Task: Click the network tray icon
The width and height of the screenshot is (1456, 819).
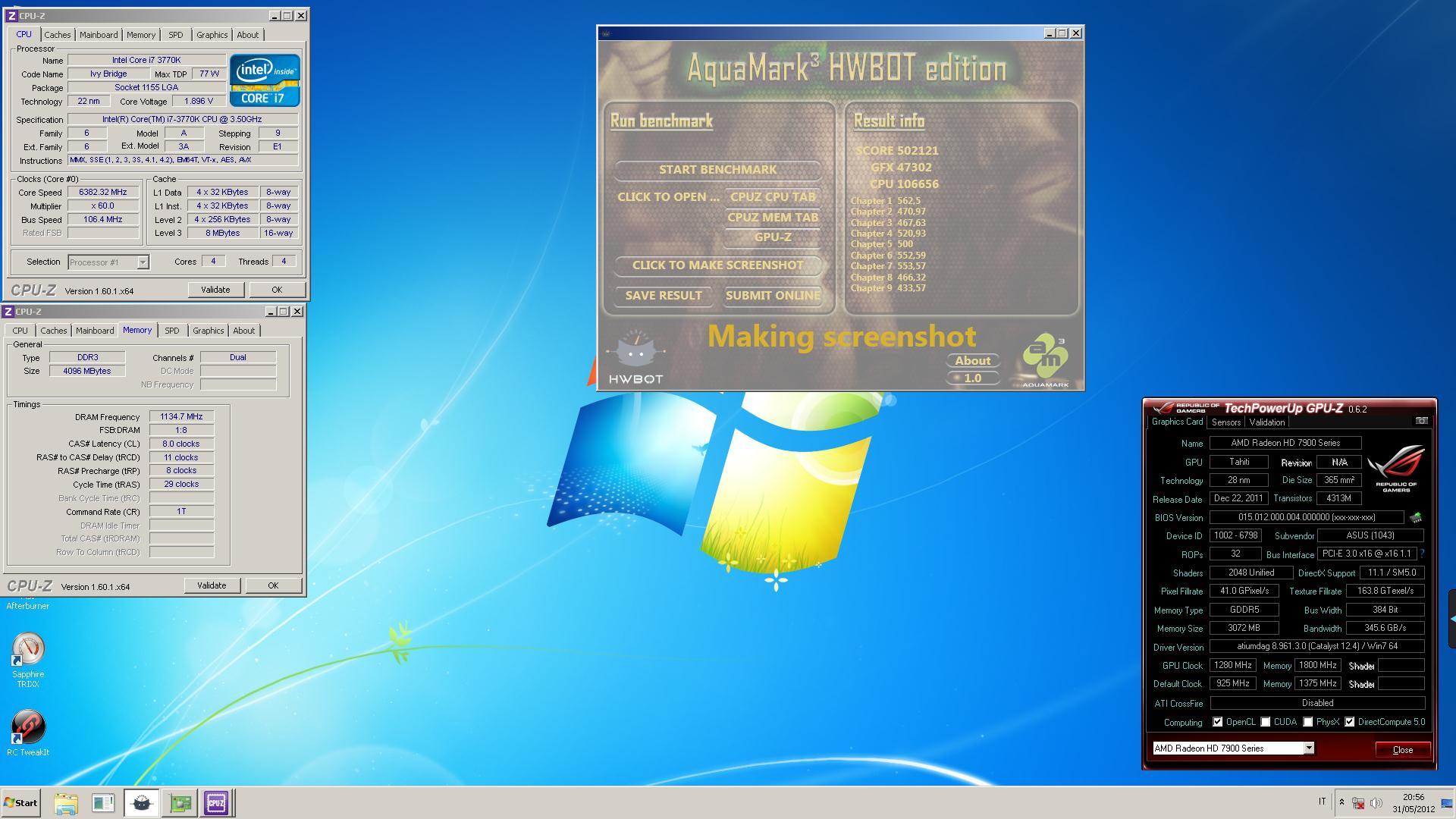Action: pos(1358,802)
